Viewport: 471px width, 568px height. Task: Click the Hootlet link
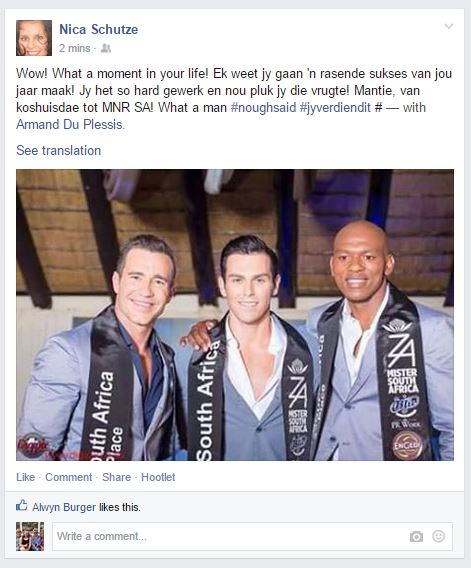(158, 477)
